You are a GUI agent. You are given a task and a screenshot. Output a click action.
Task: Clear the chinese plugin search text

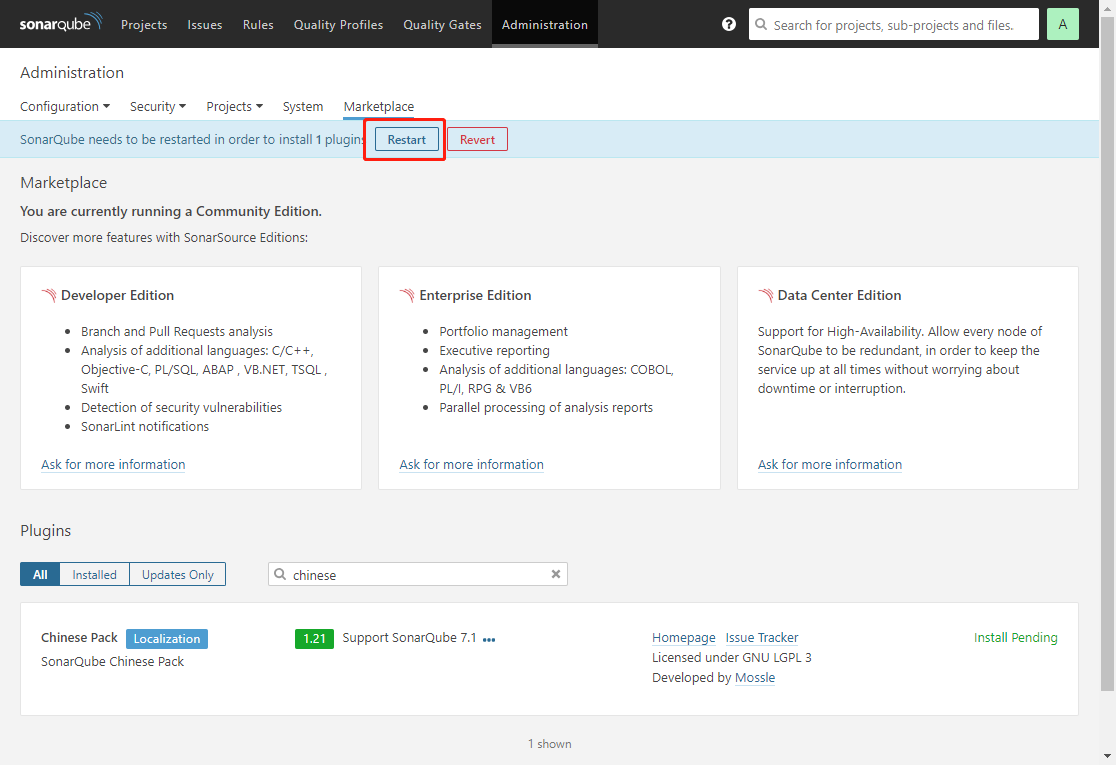click(556, 574)
